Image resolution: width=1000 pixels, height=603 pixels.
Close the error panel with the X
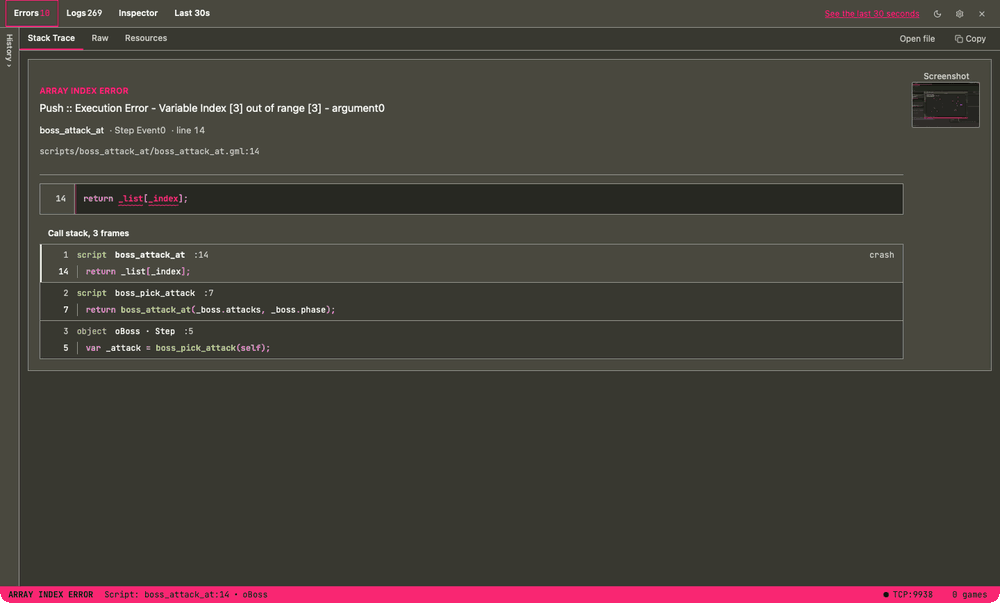[x=982, y=13]
